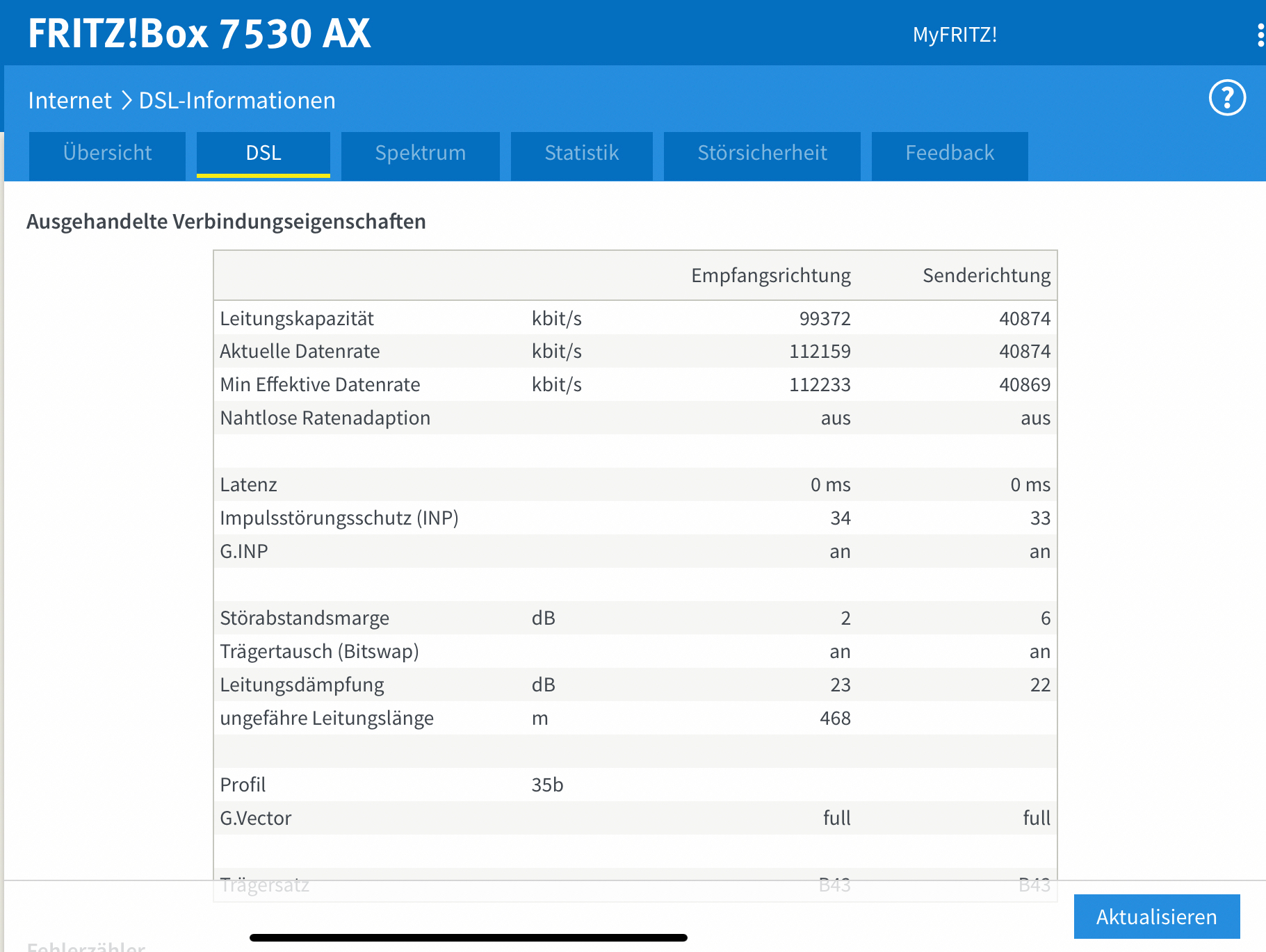This screenshot has height=952, width=1266.
Task: Select the Empfangsrichtung column header
Action: [771, 276]
